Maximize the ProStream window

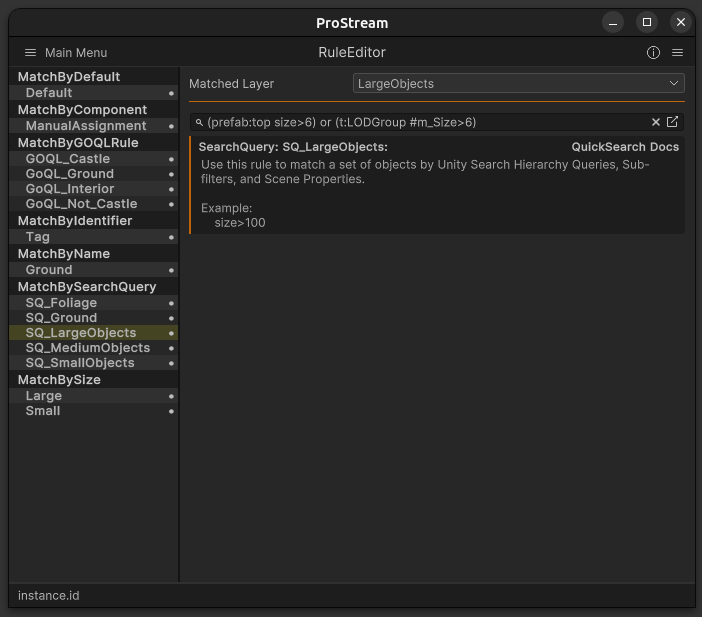coord(647,22)
